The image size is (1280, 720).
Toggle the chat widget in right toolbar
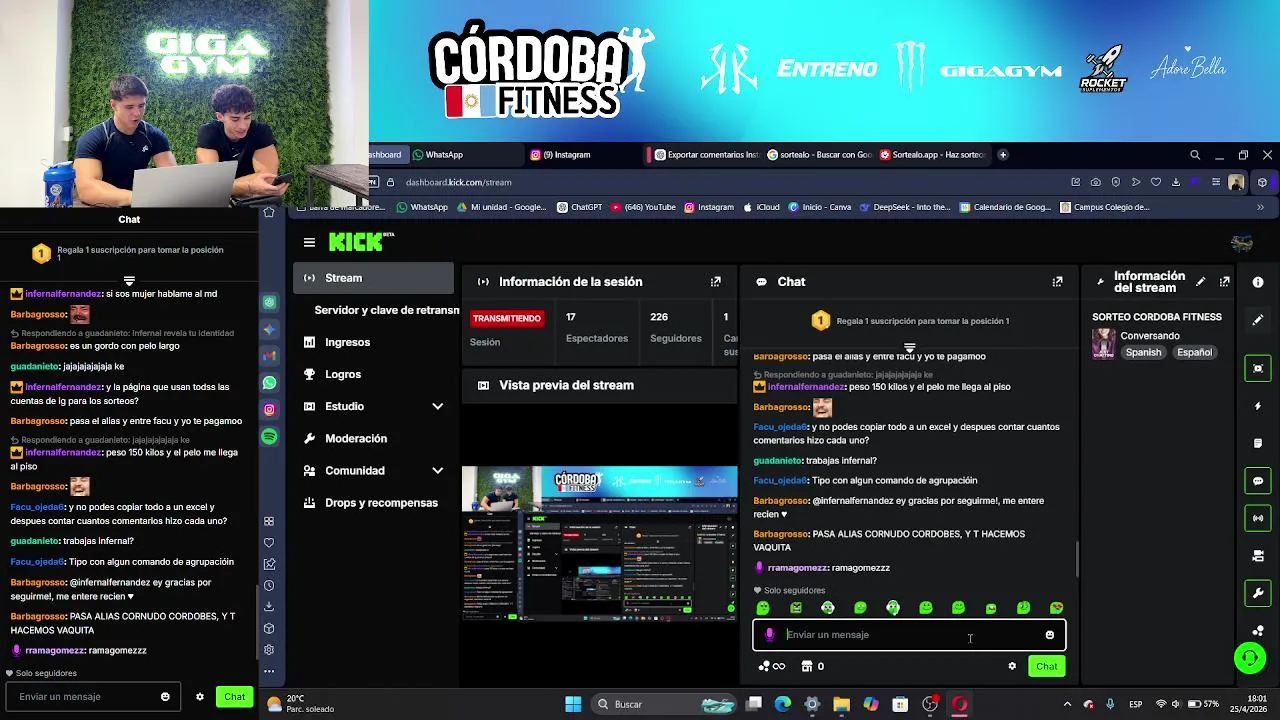click(1258, 481)
